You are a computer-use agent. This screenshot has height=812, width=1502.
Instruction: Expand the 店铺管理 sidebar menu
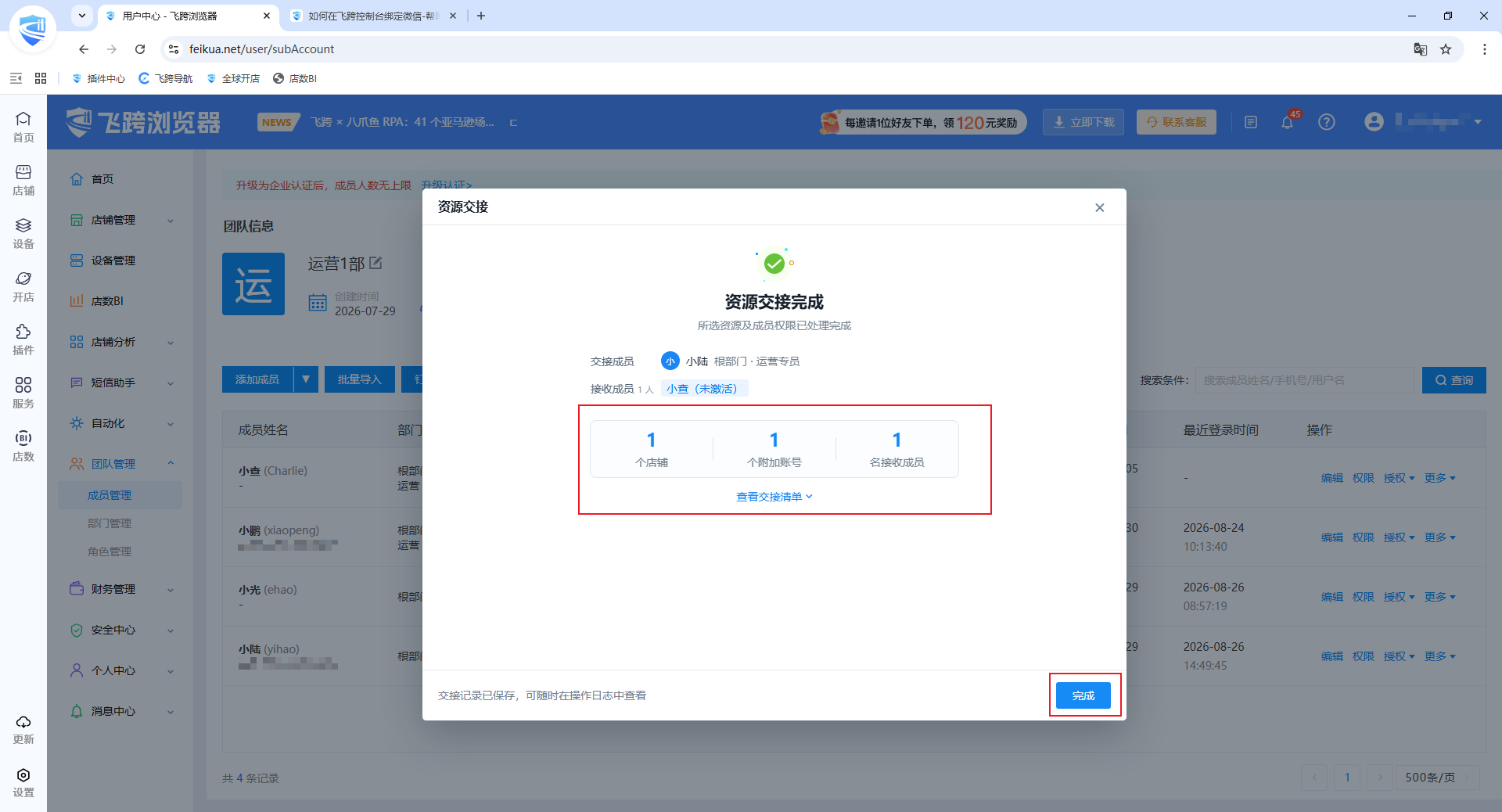pyautogui.click(x=121, y=220)
